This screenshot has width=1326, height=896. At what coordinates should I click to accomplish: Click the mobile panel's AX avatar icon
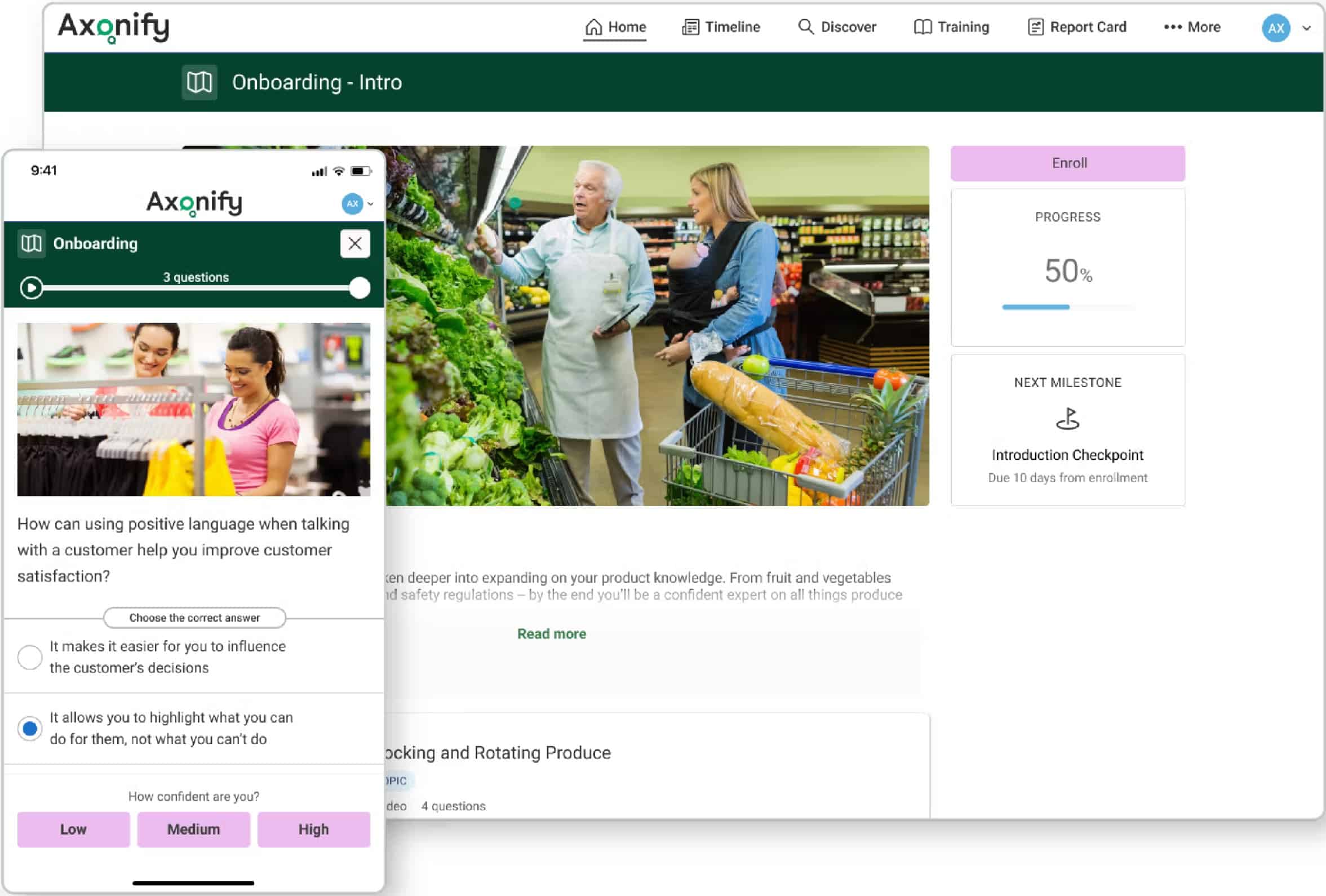point(352,204)
